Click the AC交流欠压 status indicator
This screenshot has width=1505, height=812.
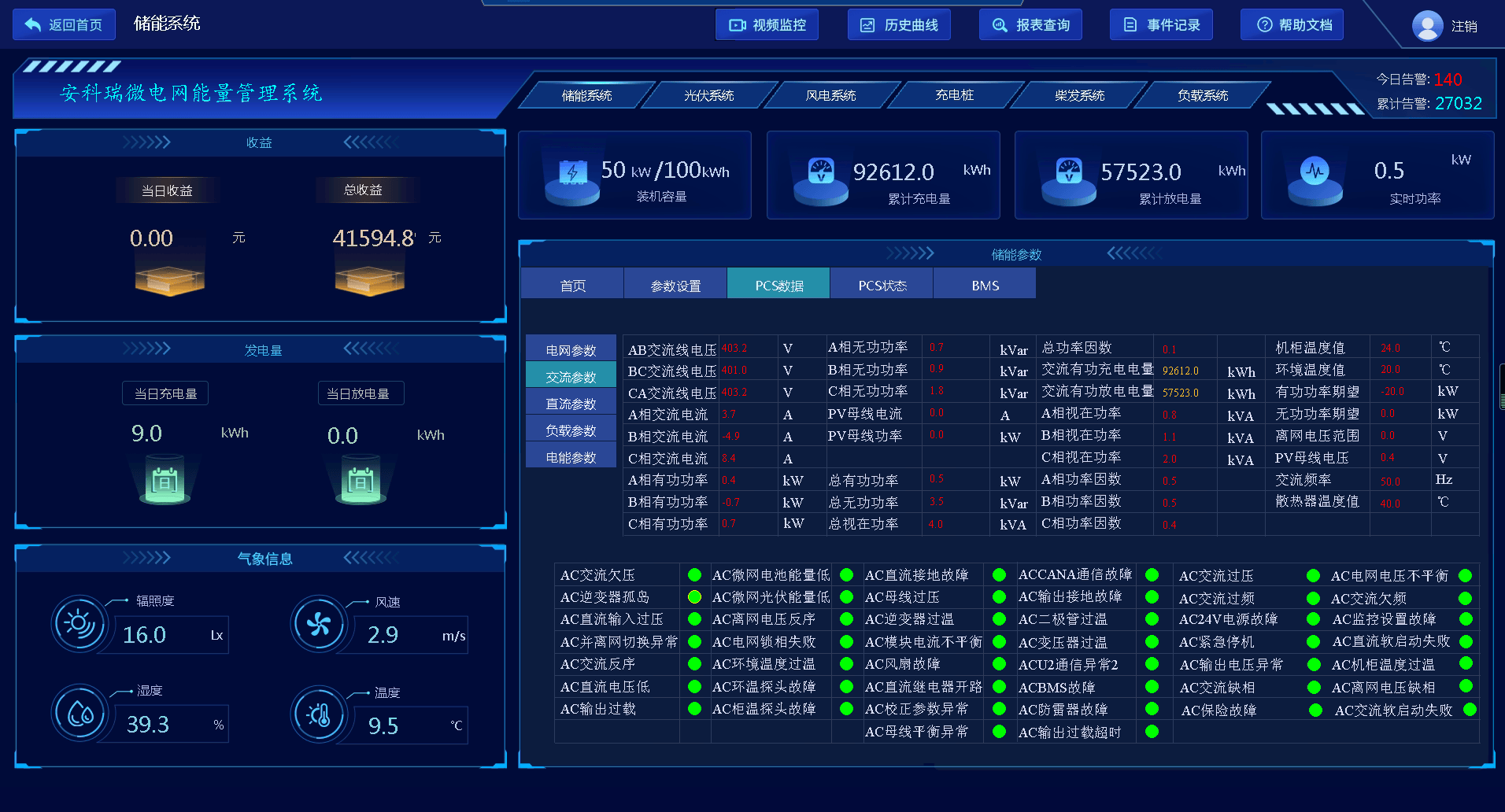coord(694,575)
